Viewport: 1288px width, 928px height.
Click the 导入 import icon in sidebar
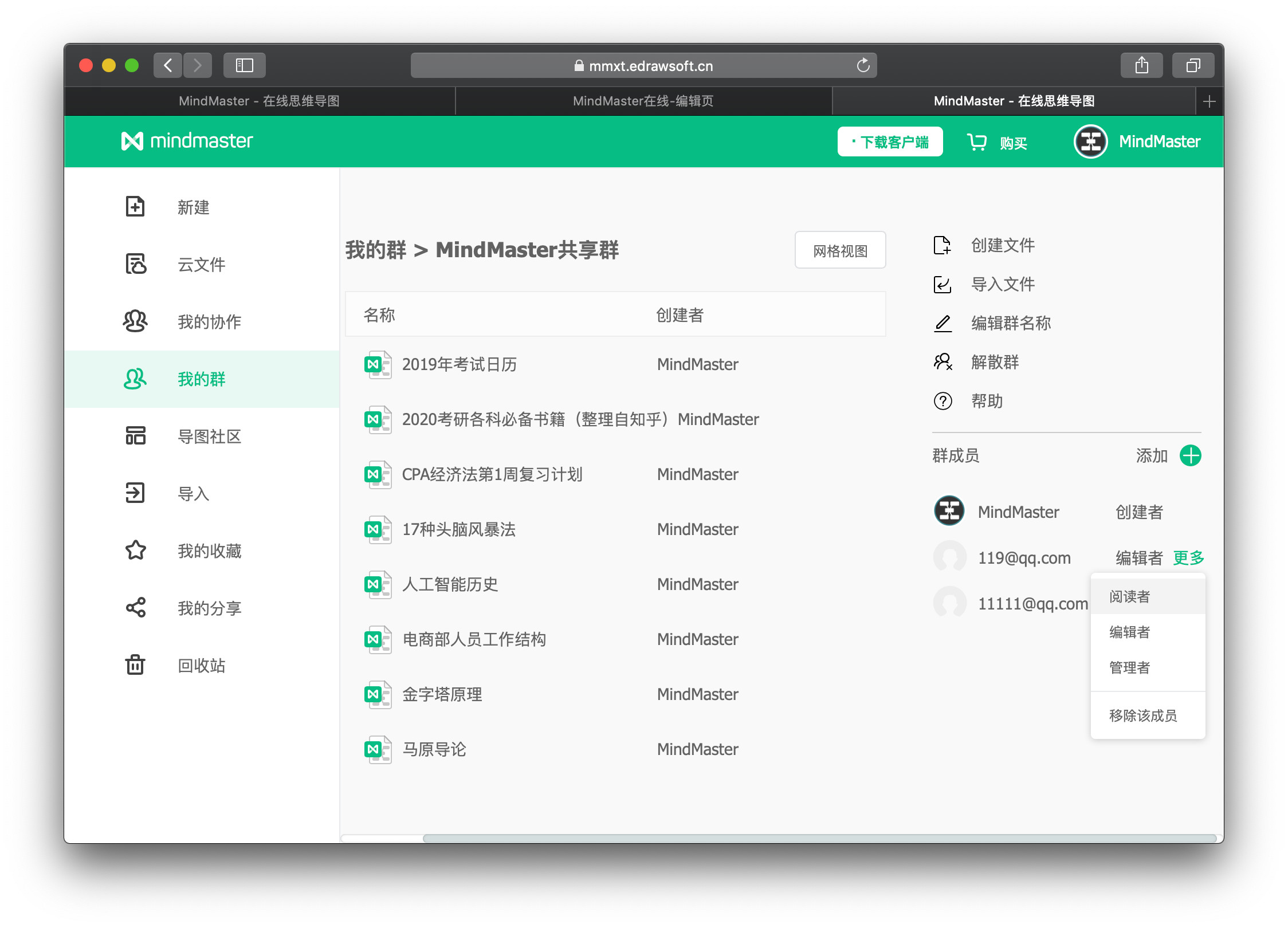[135, 493]
